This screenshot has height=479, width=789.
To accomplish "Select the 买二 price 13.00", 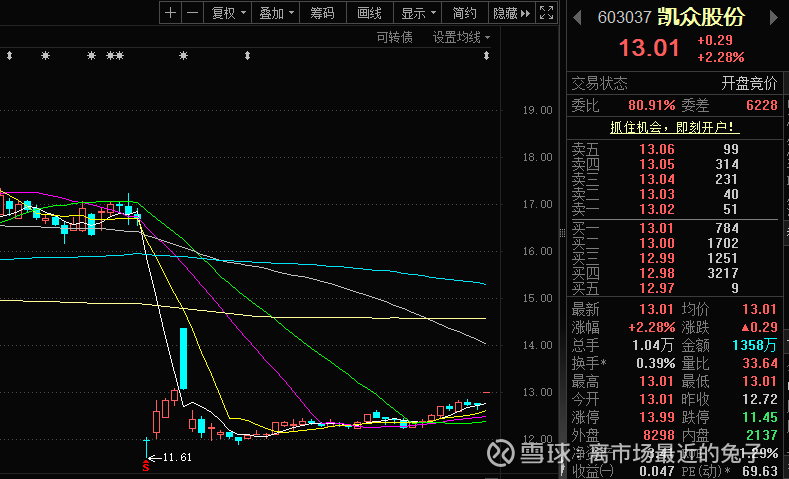I will 657,244.
